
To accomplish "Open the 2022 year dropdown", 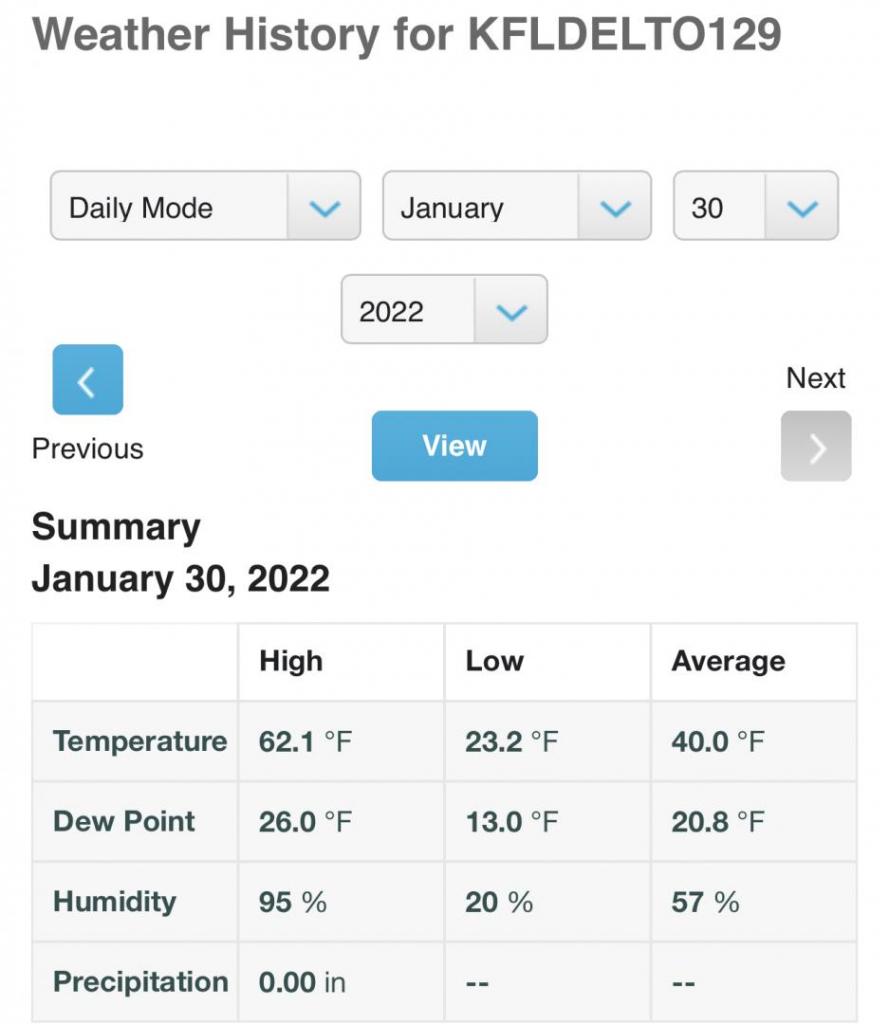I will (444, 310).
